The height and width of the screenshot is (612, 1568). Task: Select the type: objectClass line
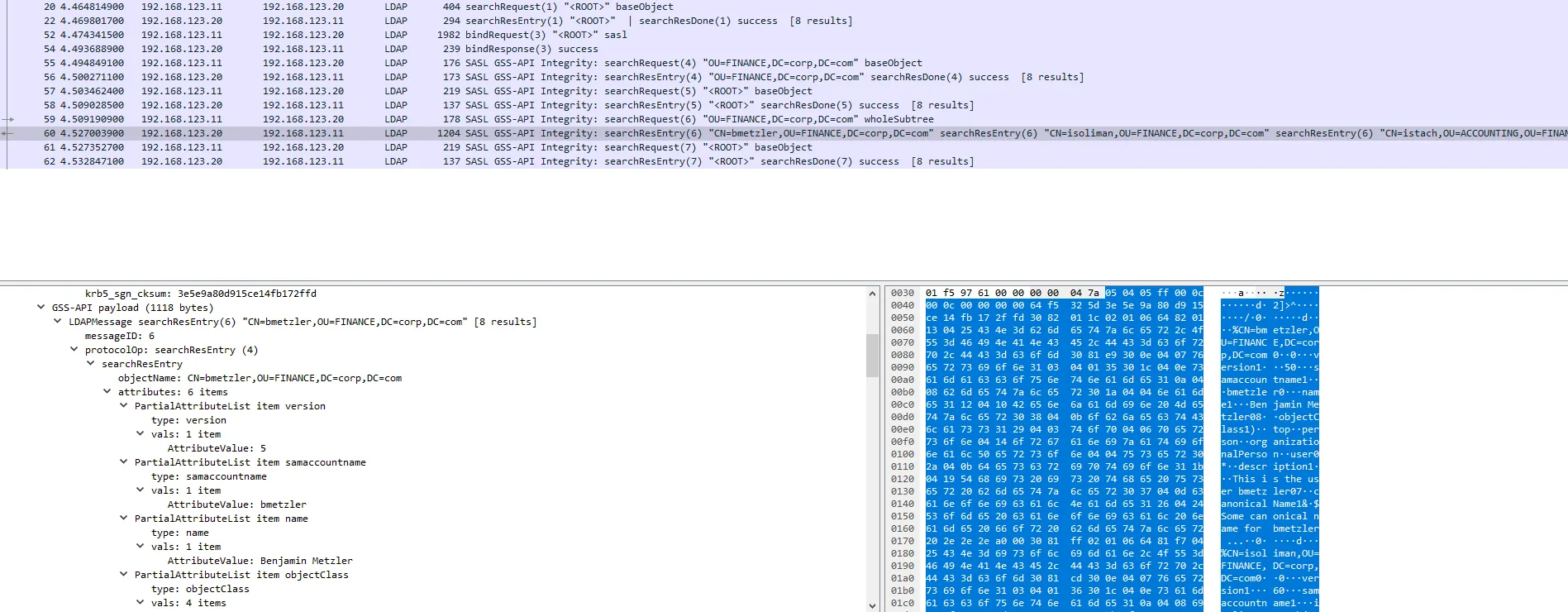tap(200, 589)
